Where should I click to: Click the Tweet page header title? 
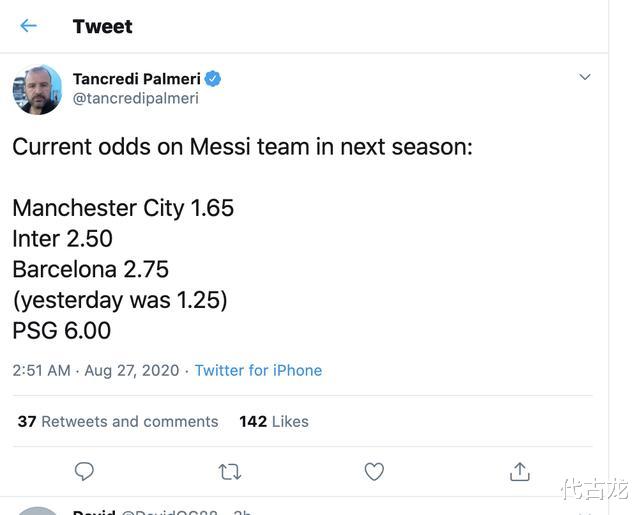(102, 26)
